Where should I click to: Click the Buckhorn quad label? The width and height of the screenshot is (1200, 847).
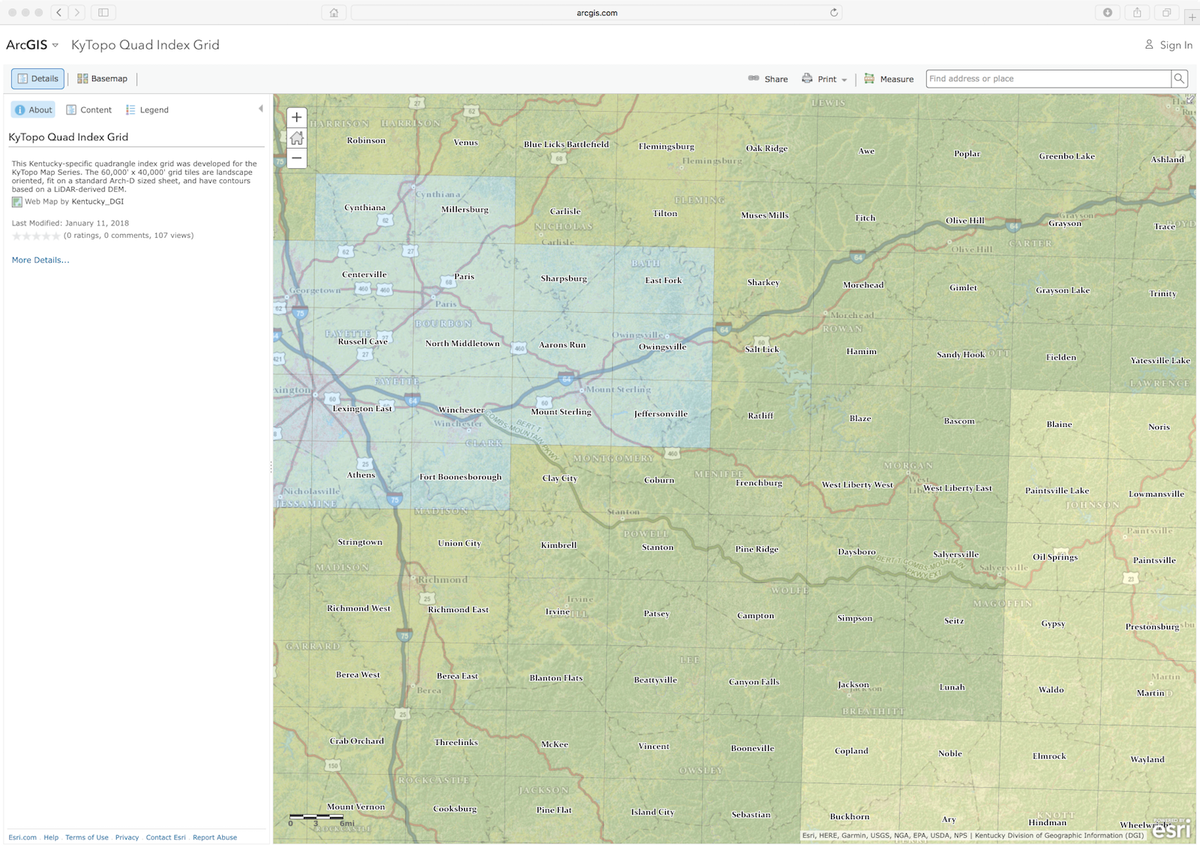[849, 817]
